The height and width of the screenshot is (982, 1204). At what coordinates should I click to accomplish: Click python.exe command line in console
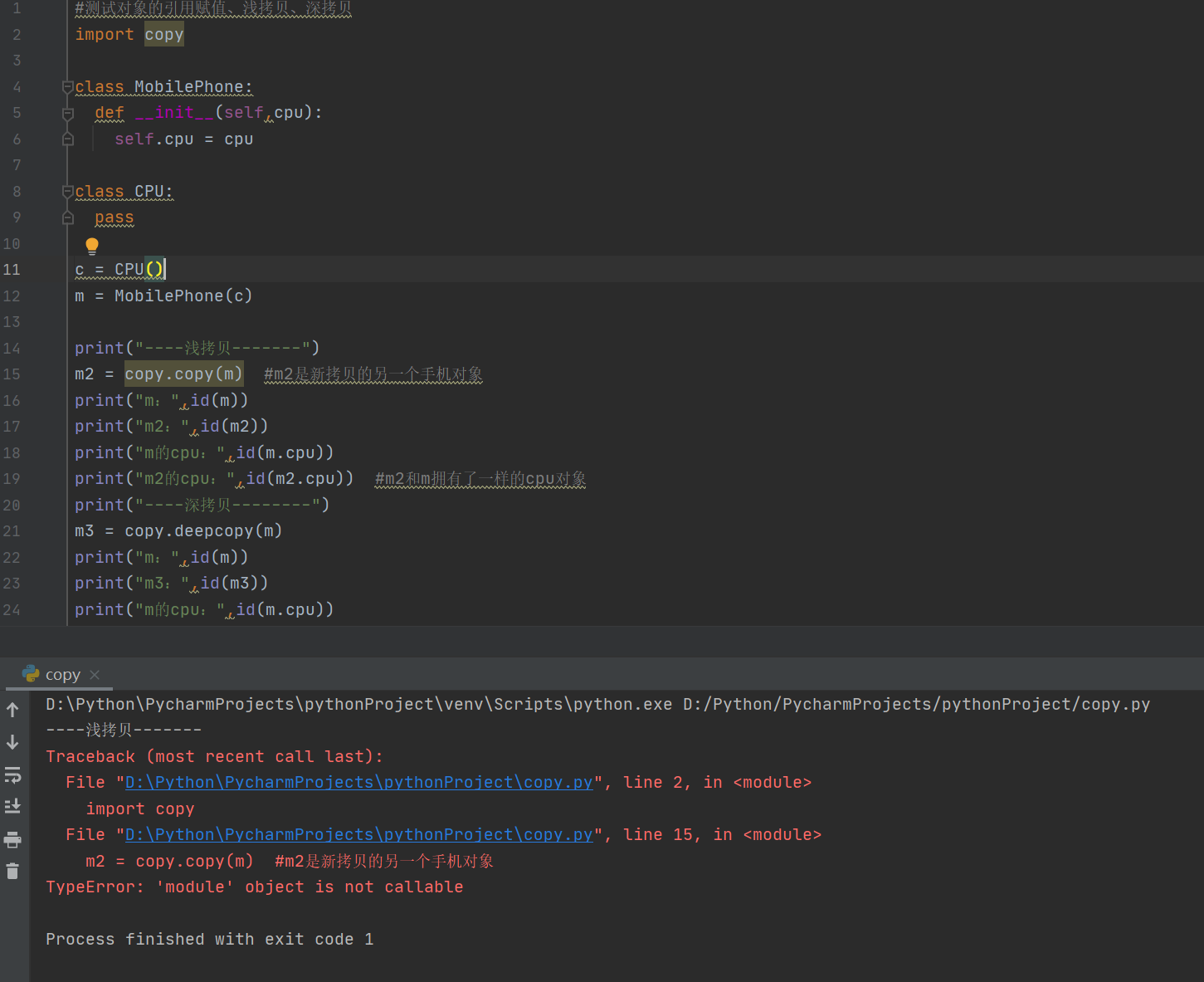point(598,705)
